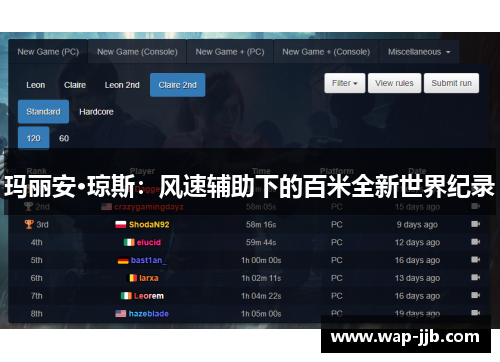Click the 13 days ago date
Viewport: 500px width, 362px height.
417,278
